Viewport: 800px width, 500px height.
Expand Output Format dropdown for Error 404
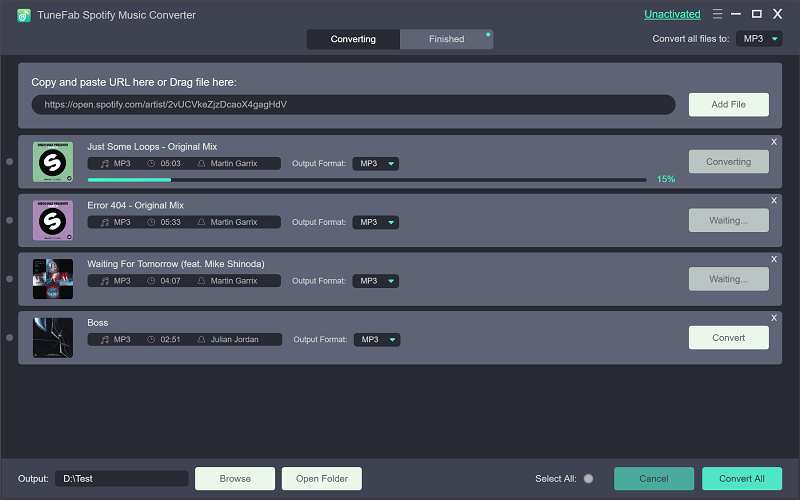[376, 222]
